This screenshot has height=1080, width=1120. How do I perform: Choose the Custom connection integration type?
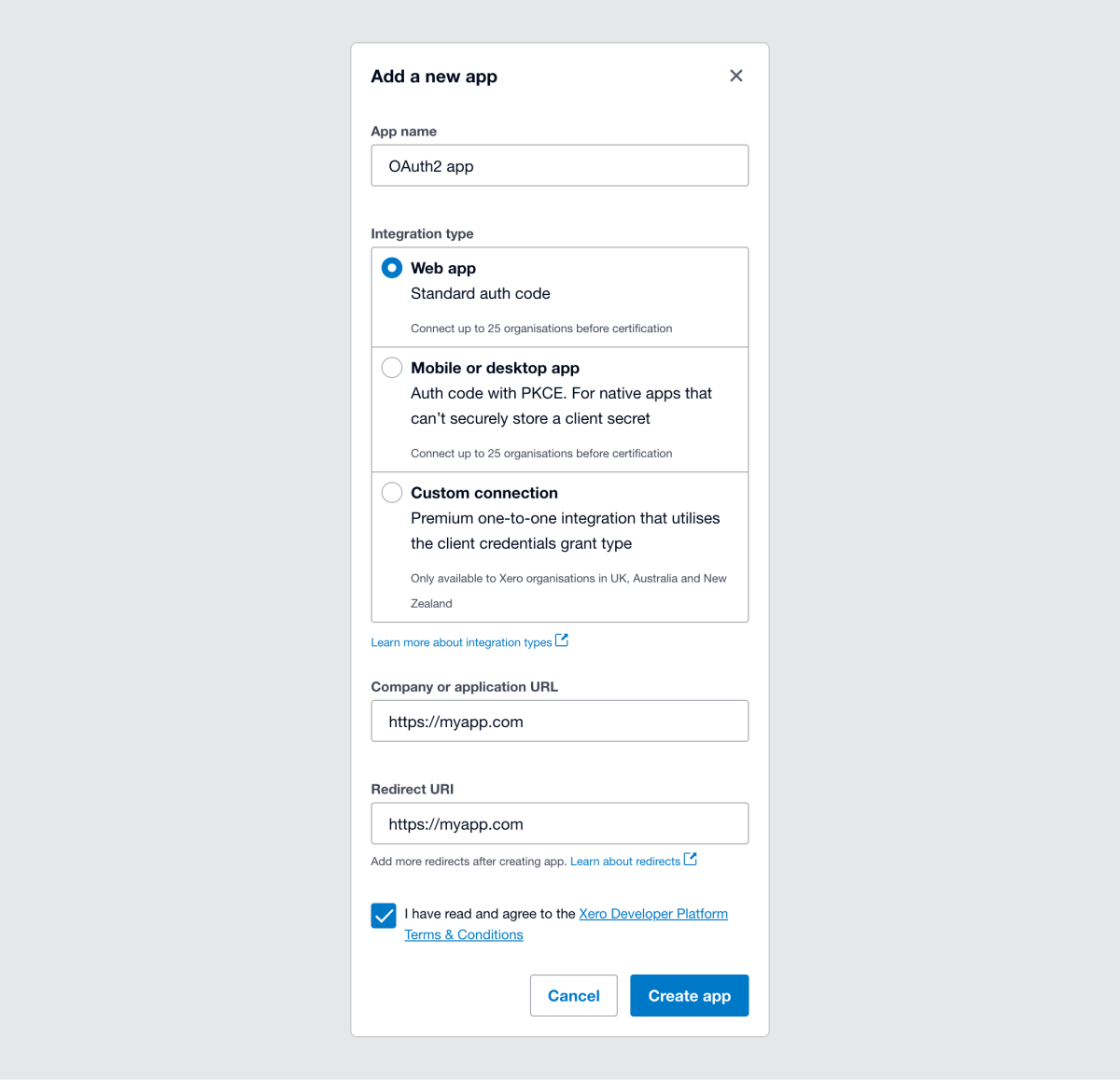pyautogui.click(x=391, y=492)
